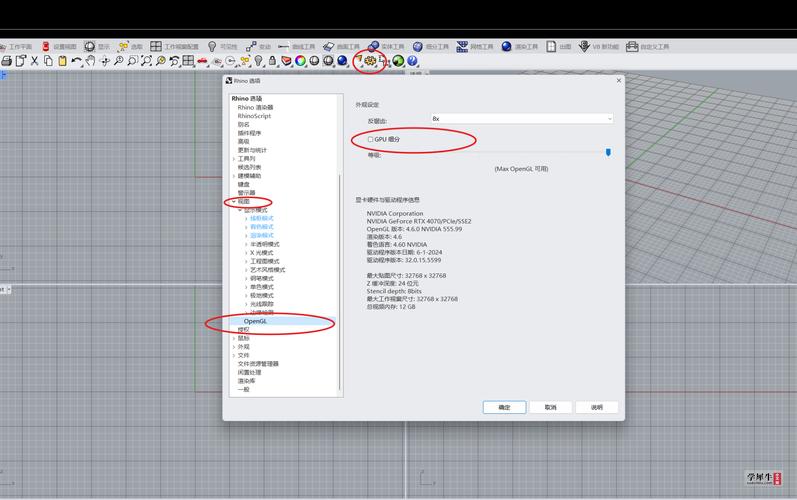Image resolution: width=797 pixels, height=500 pixels.
Task: Select 渲染模式 in the options tree
Action: [x=262, y=235]
